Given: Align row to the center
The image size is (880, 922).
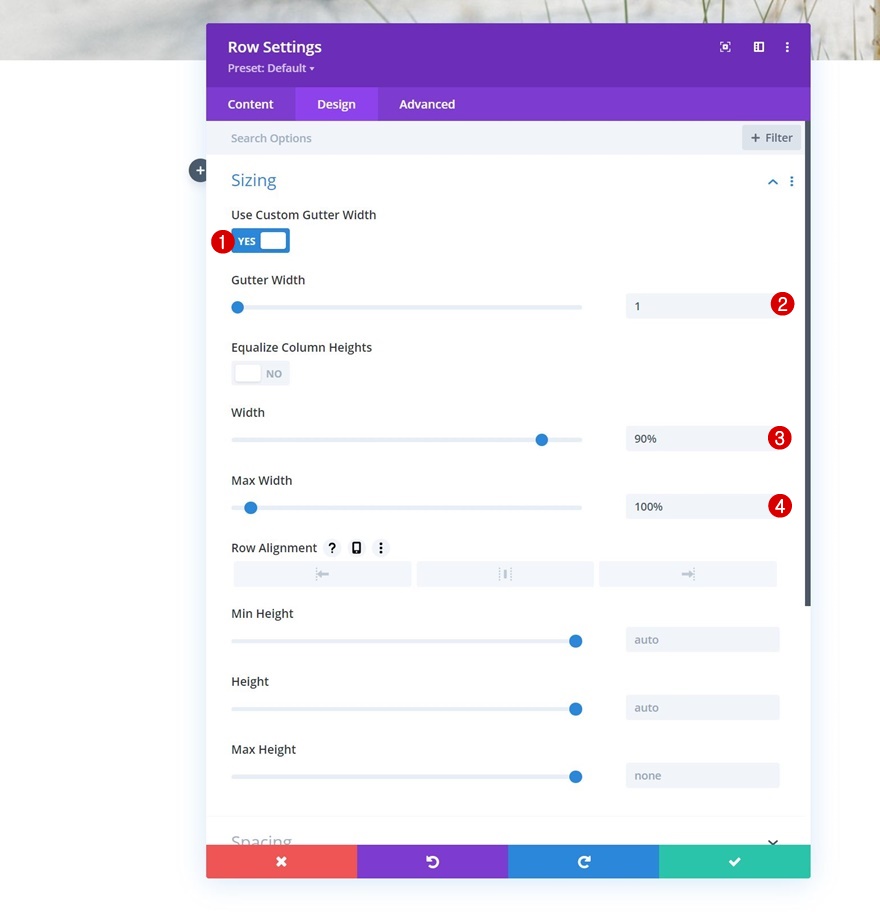Looking at the screenshot, I should click(505, 574).
